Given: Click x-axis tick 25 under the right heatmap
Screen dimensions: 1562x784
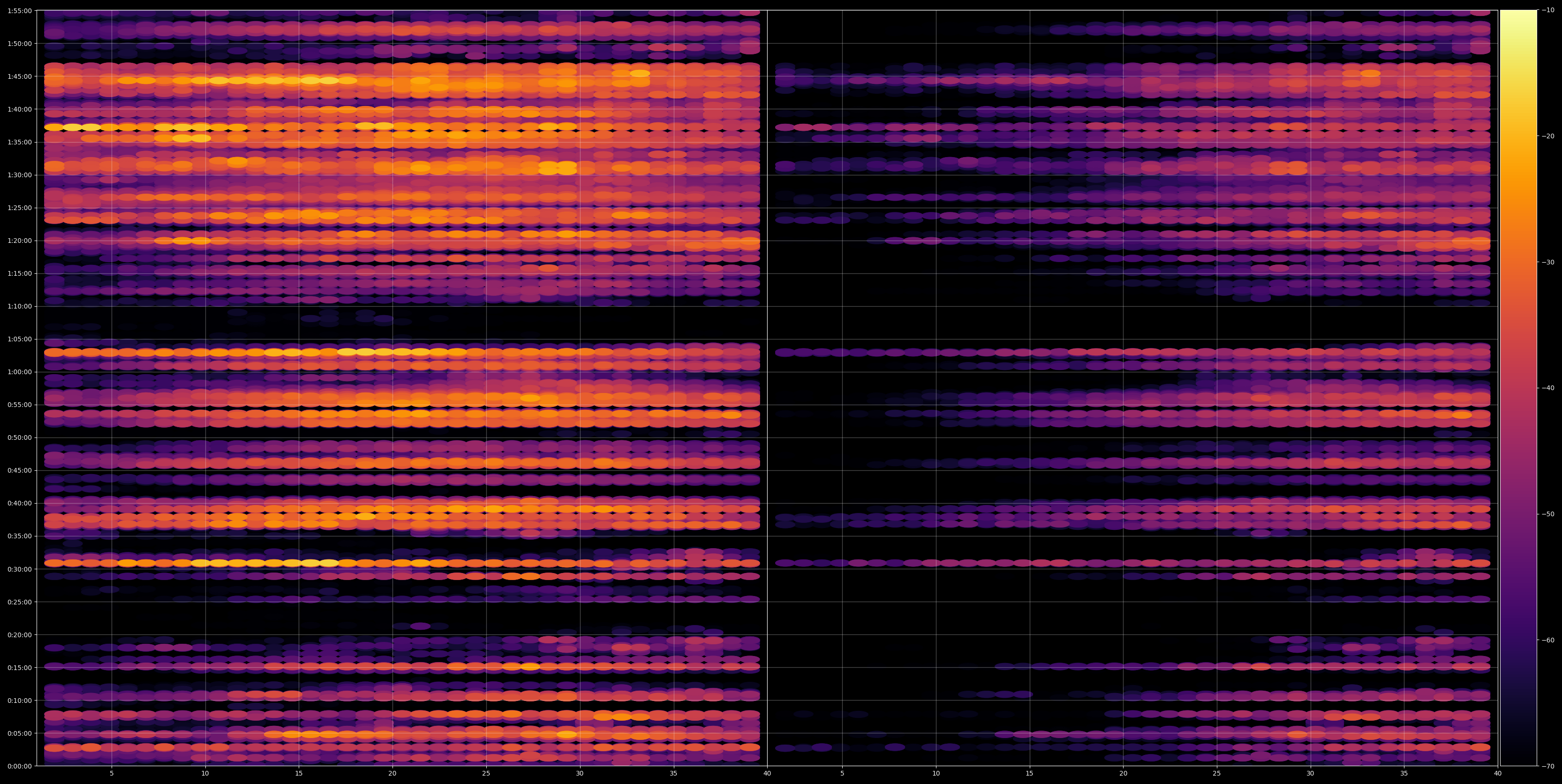Looking at the screenshot, I should pyautogui.click(x=1217, y=774).
